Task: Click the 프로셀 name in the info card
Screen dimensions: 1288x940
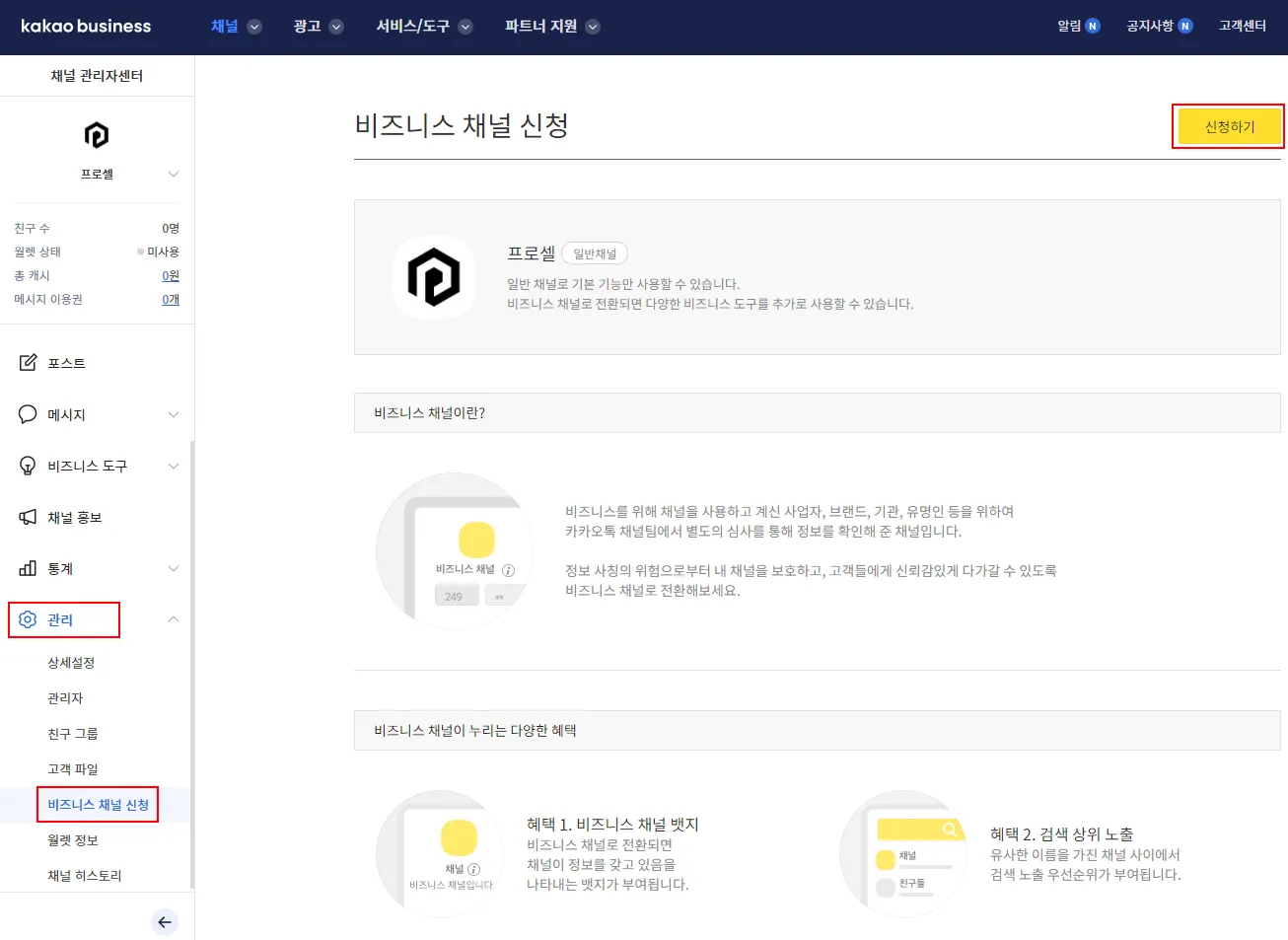Action: [531, 253]
